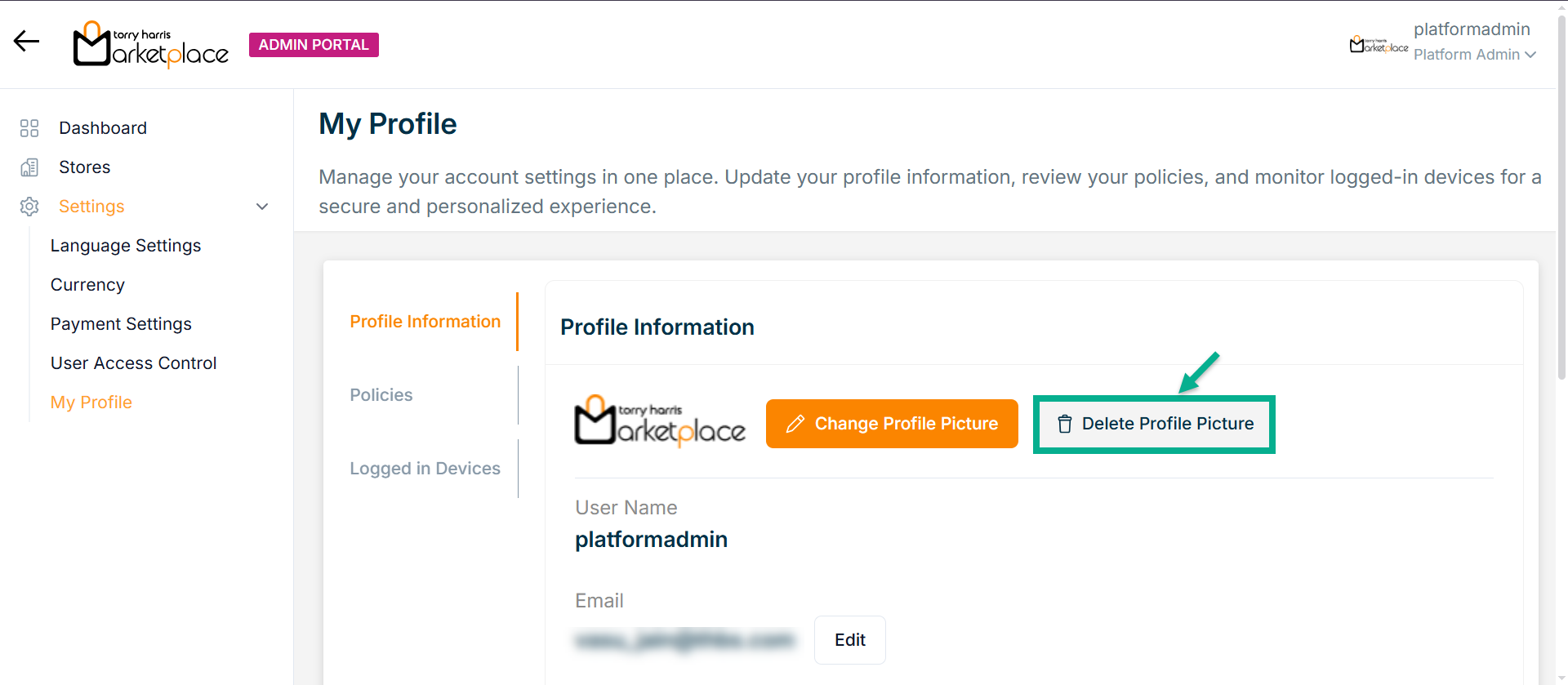The width and height of the screenshot is (1568, 685).
Task: Click the Dashboard grid icon
Action: point(29,128)
